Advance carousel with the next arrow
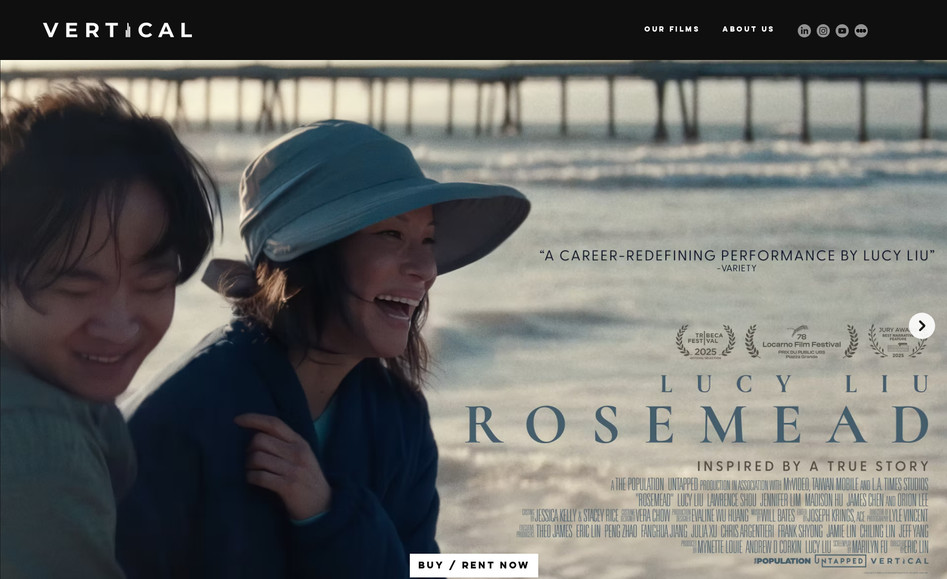The height and width of the screenshot is (579, 947). coord(921,326)
